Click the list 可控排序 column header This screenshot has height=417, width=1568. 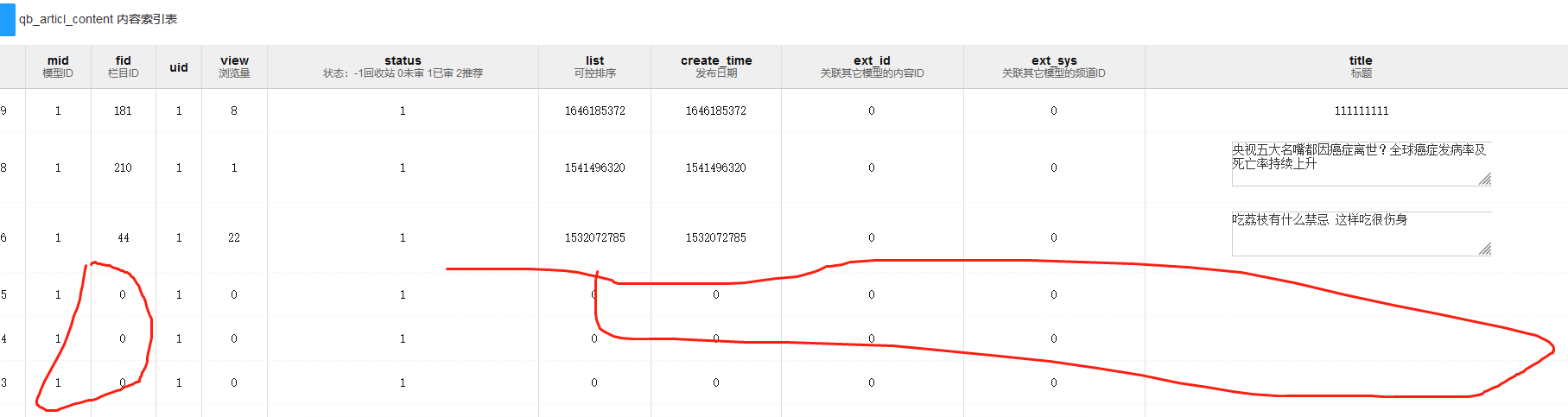coord(594,66)
